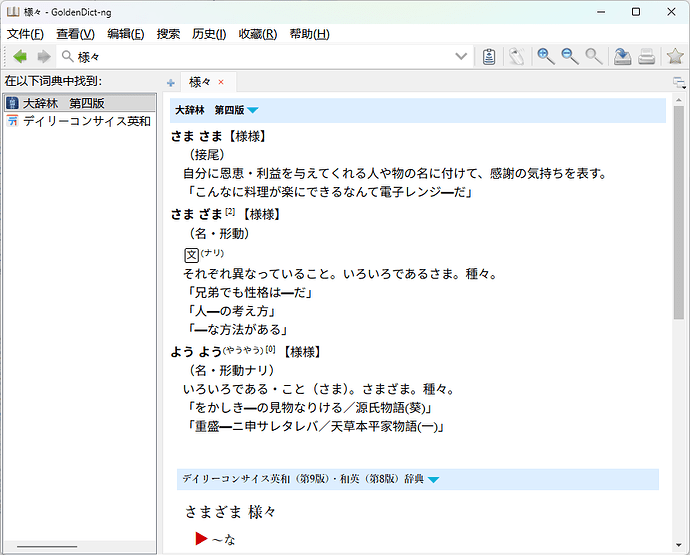690x555 pixels.
Task: Click the 電子レンジ example sentence
Action: click(329, 192)
